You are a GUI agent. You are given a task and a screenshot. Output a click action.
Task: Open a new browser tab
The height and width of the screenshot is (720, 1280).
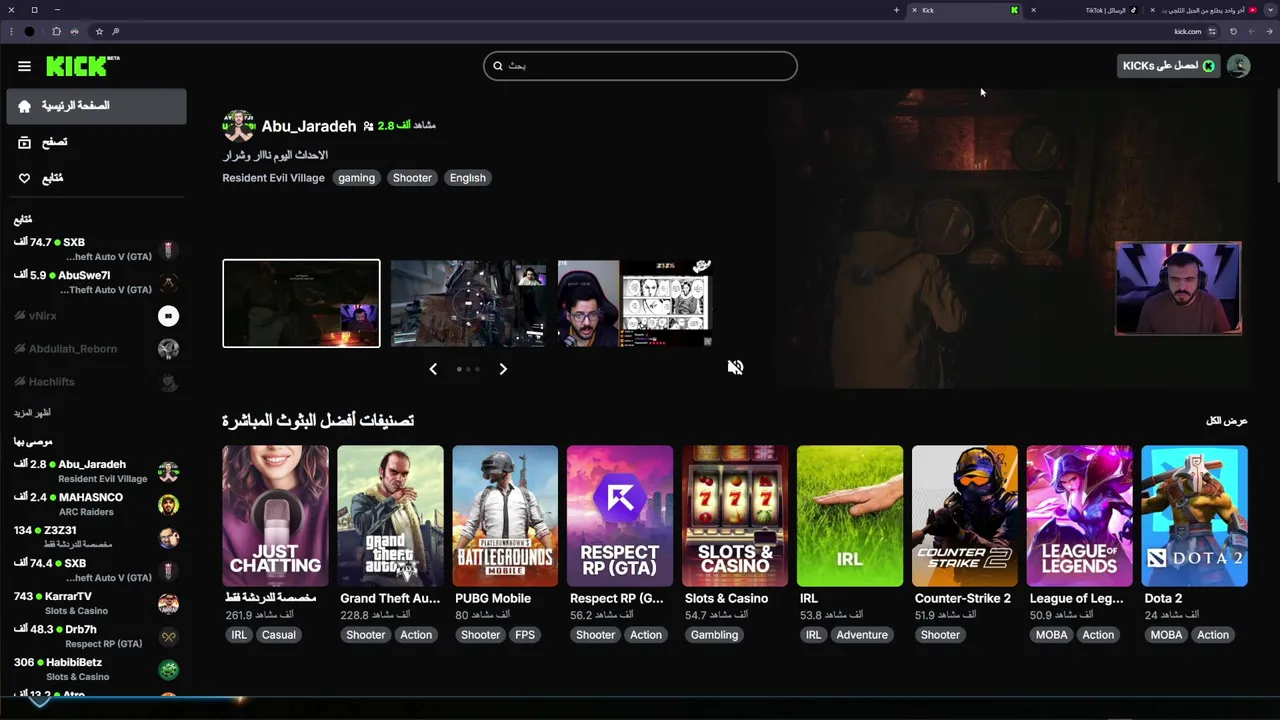click(896, 10)
